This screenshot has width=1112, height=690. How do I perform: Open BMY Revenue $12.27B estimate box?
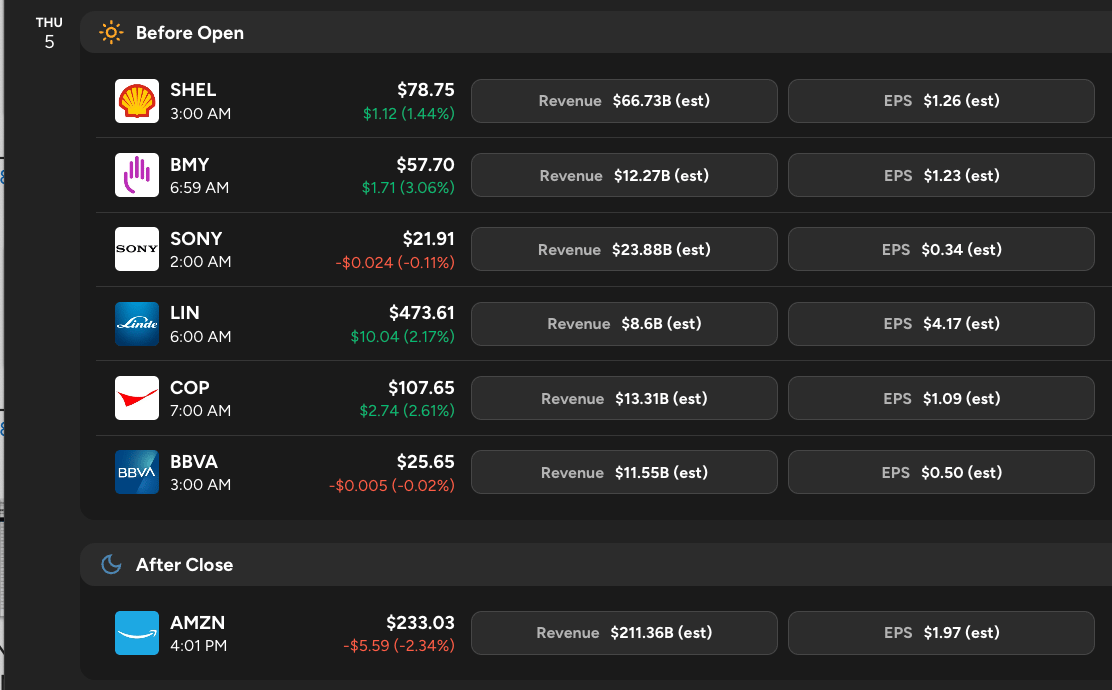click(624, 175)
